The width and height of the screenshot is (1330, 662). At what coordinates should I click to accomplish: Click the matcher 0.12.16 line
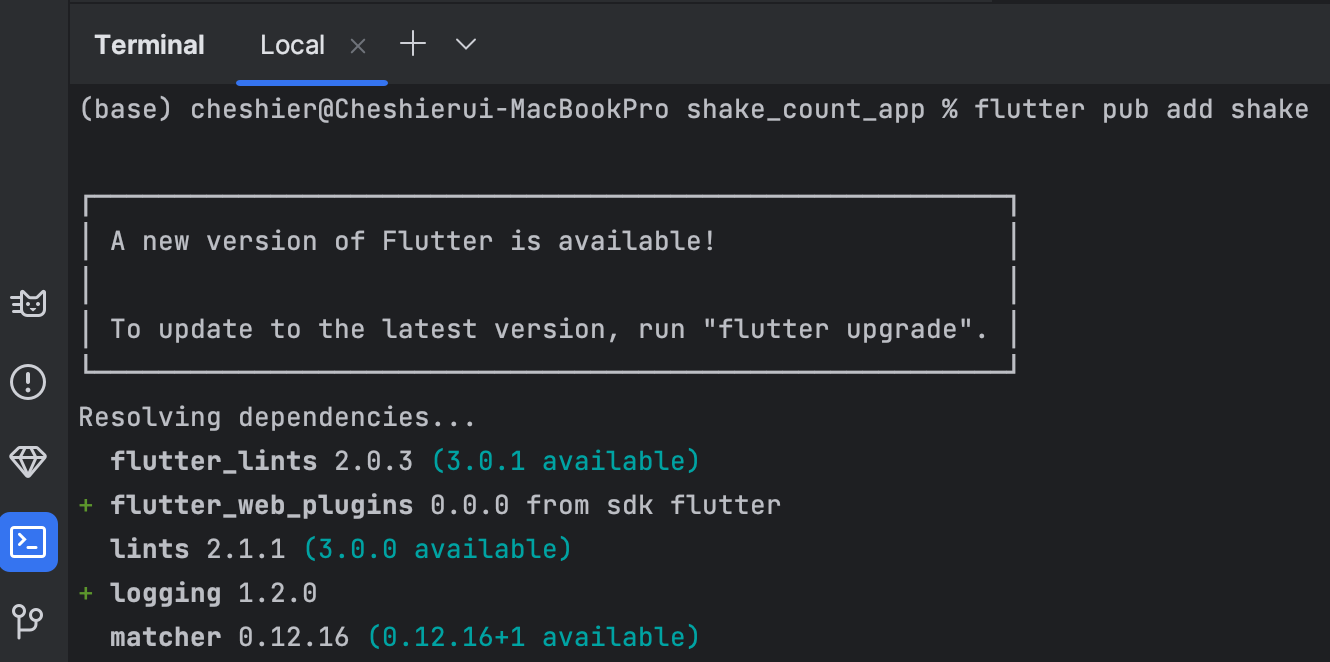coord(405,637)
